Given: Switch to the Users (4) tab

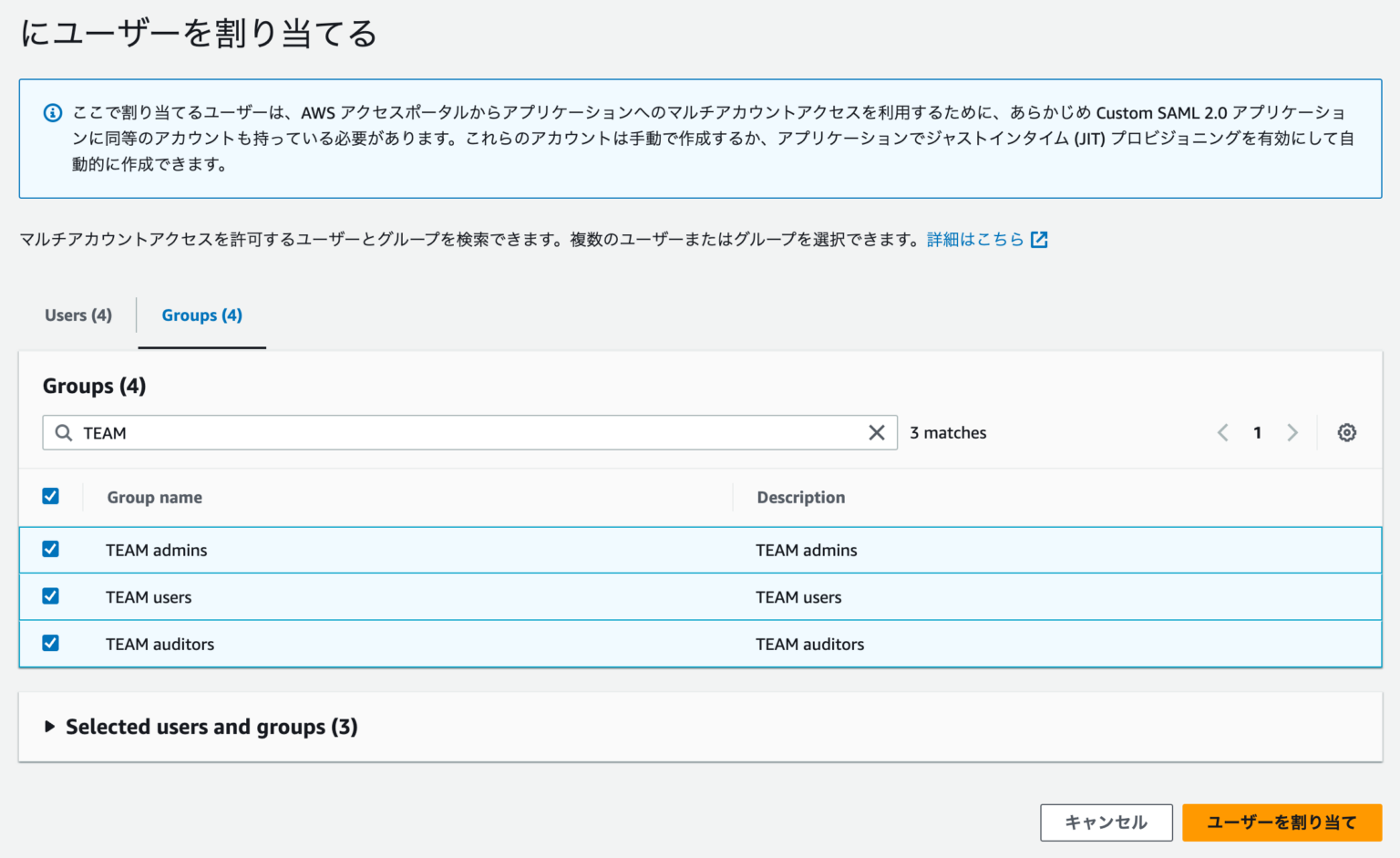Looking at the screenshot, I should [x=77, y=315].
